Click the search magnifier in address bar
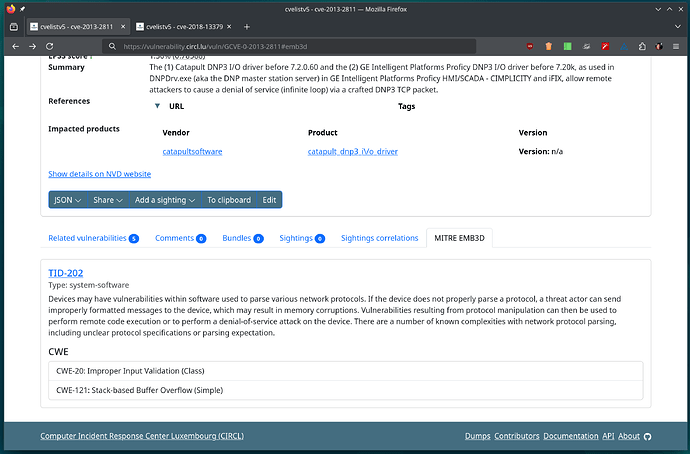This screenshot has height=454, width=690. coord(112,46)
